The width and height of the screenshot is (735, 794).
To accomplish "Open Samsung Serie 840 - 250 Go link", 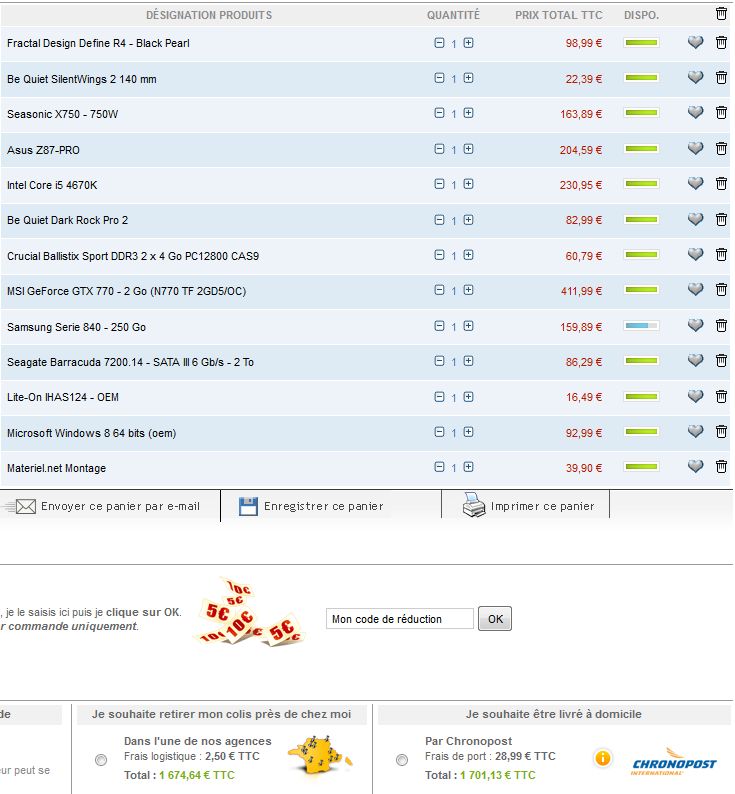I will click(x=76, y=327).
